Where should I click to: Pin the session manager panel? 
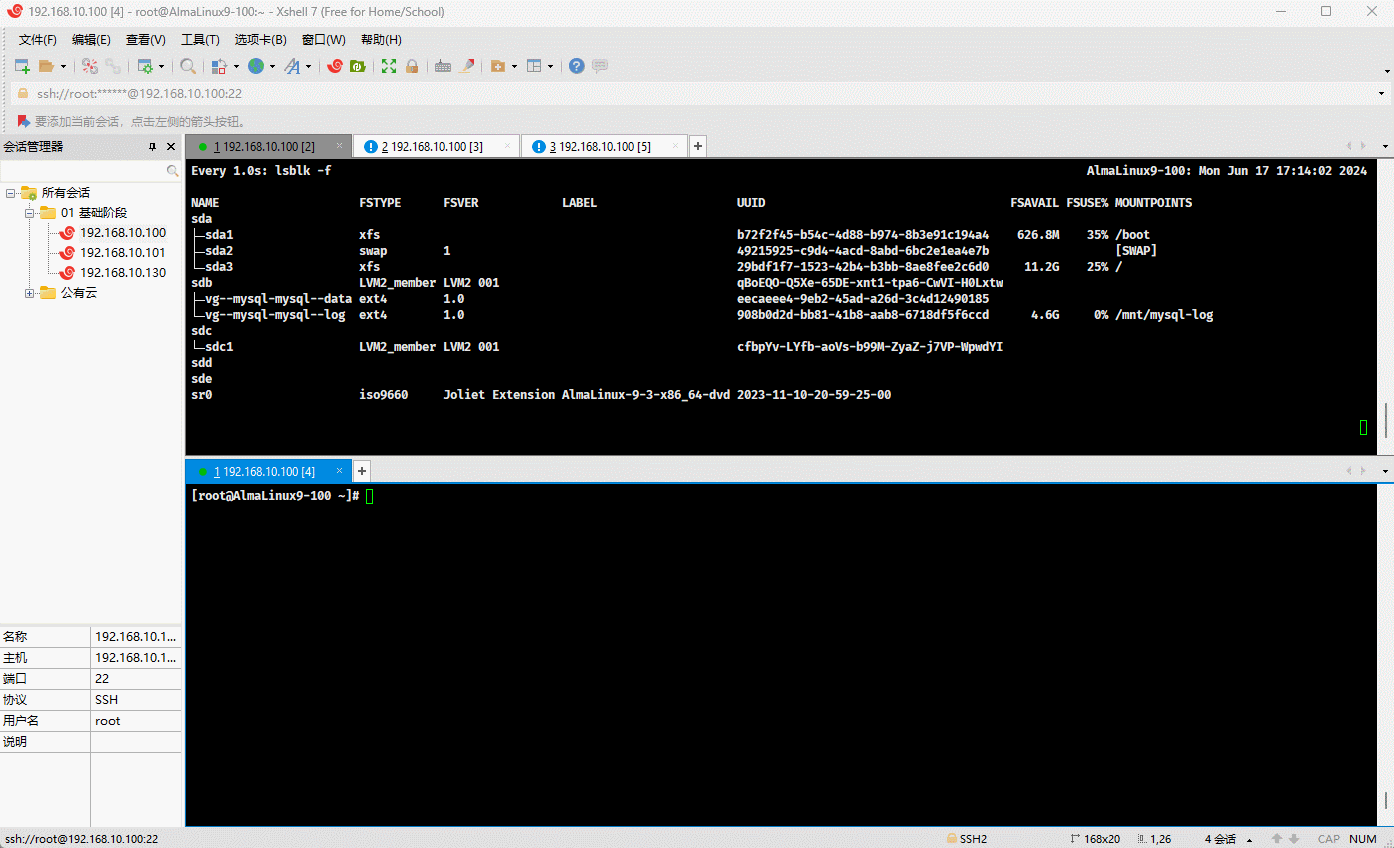(152, 147)
